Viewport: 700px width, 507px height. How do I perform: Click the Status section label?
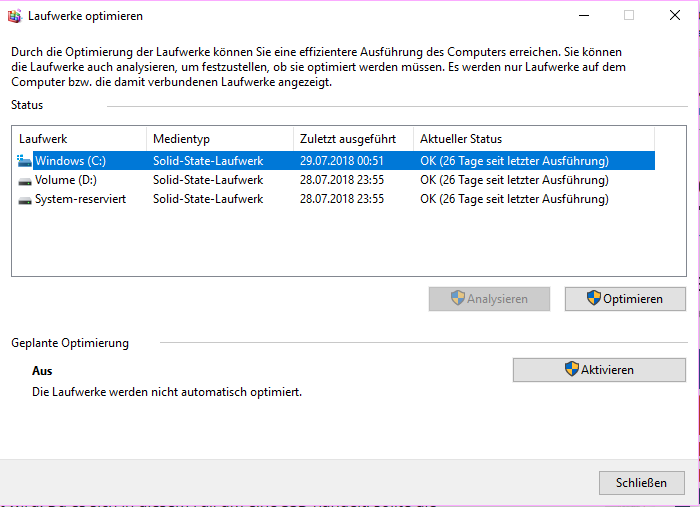point(27,105)
